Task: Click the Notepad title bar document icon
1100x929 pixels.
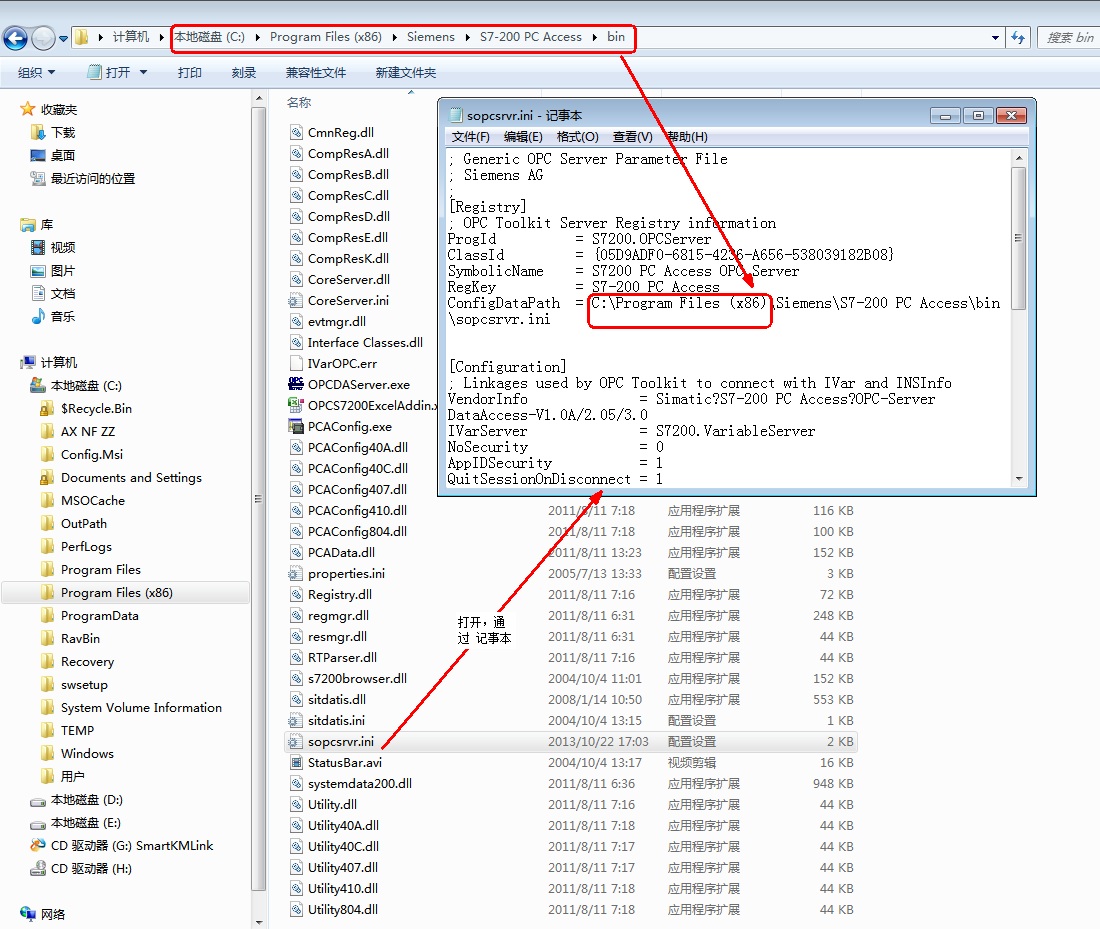Action: [456, 115]
